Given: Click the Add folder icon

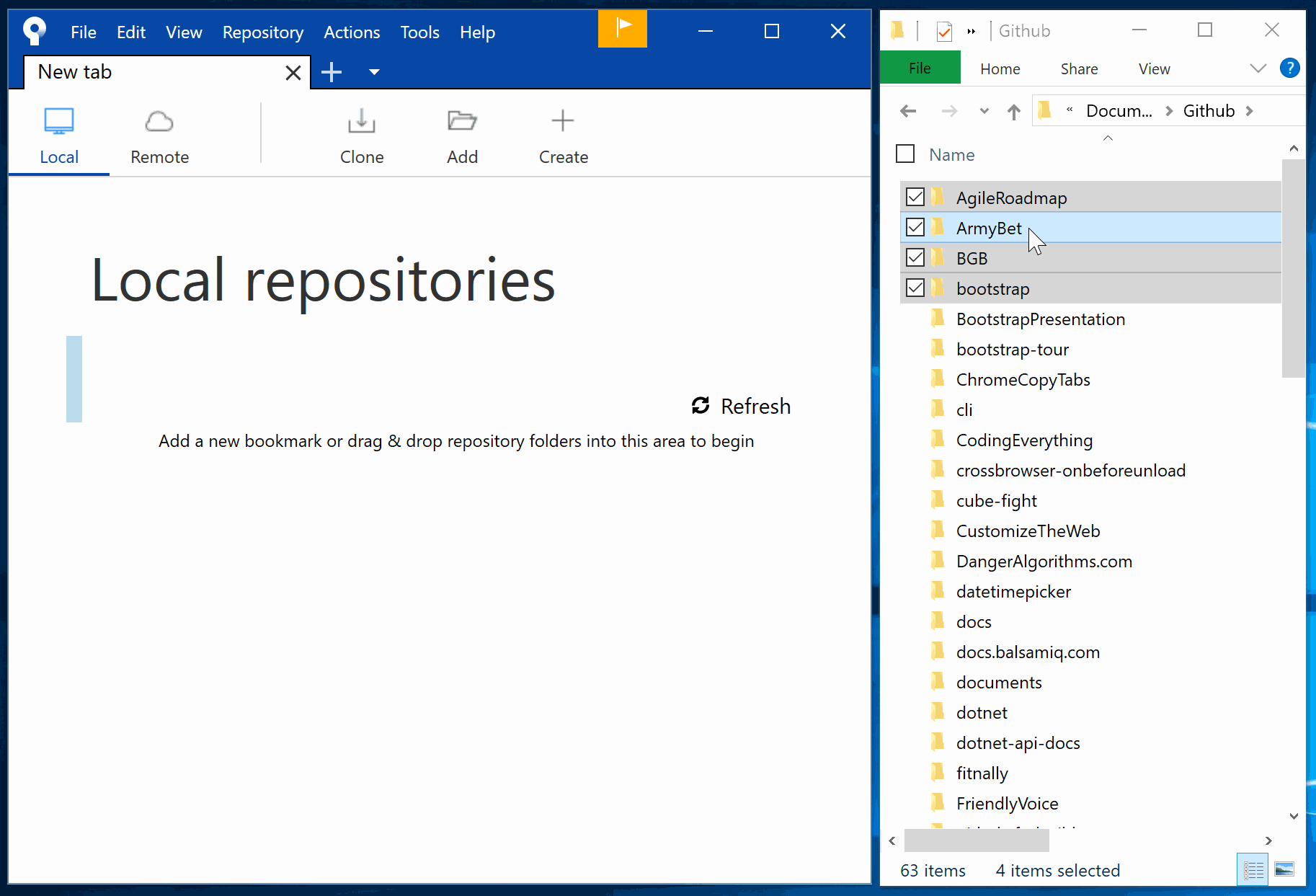Looking at the screenshot, I should [x=462, y=120].
